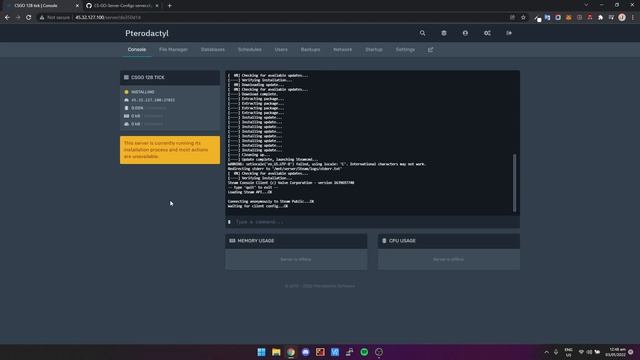Open the admin gears icon
Viewport: 640px width, 360px height.
coord(487,33)
